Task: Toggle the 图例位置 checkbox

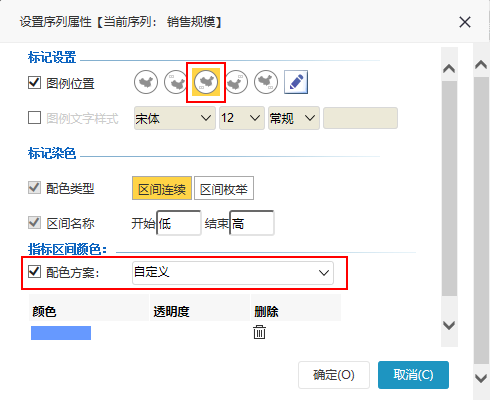Action: (34, 83)
